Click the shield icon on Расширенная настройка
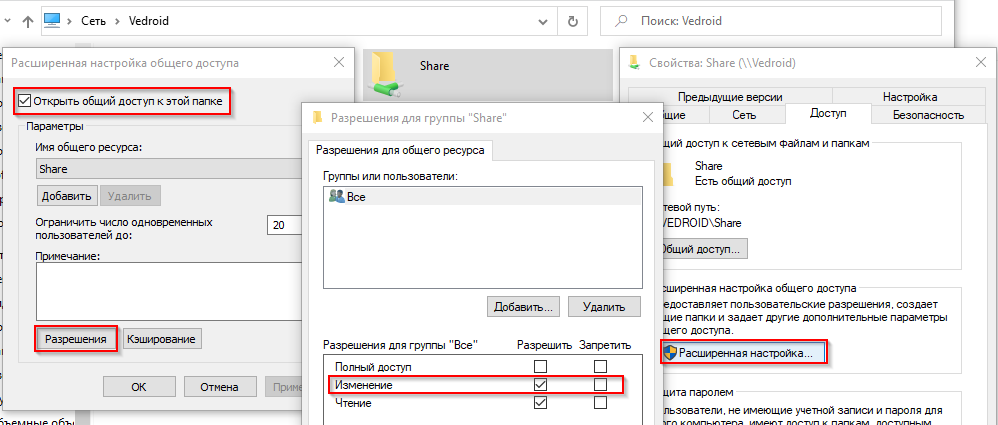This screenshot has width=998, height=425. point(669,352)
